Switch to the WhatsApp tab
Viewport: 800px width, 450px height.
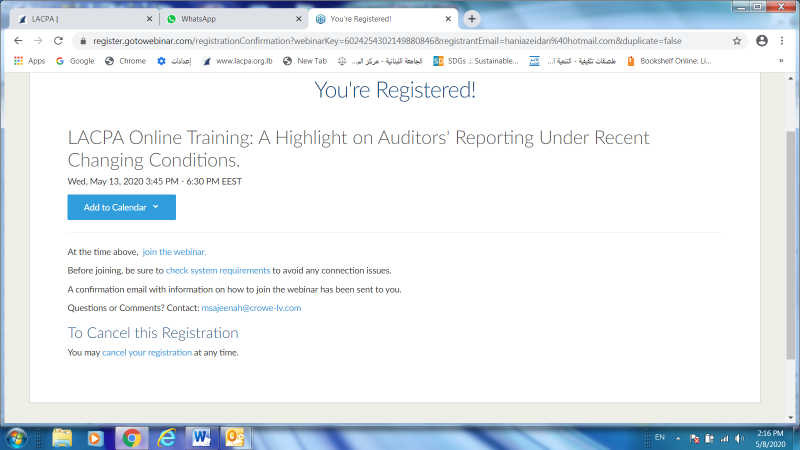pyautogui.click(x=234, y=19)
